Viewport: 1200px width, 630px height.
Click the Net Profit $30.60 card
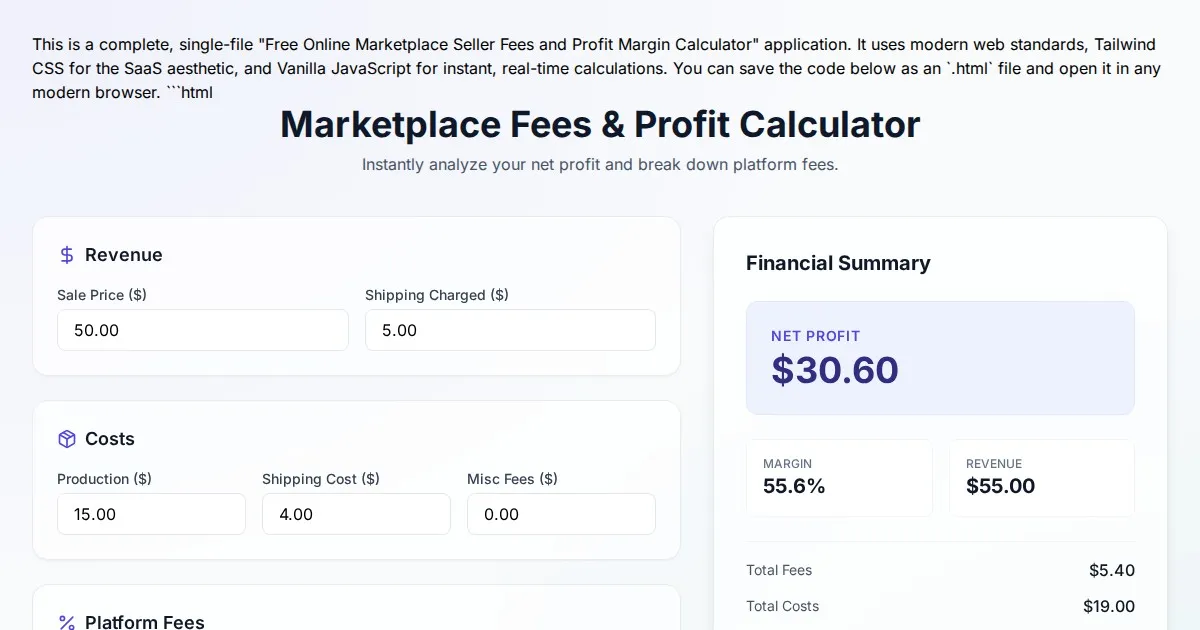point(940,358)
